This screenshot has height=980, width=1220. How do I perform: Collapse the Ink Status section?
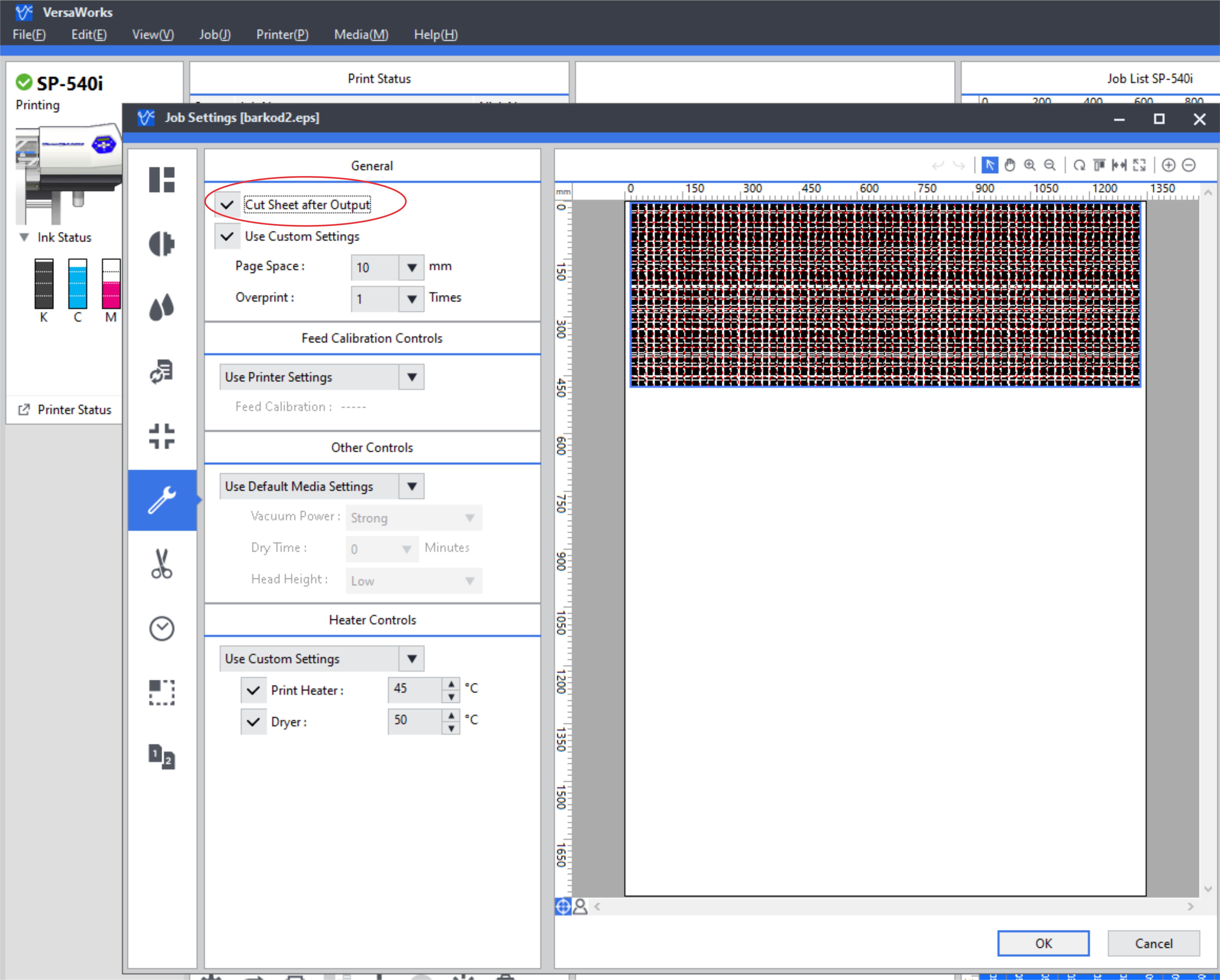[x=24, y=237]
